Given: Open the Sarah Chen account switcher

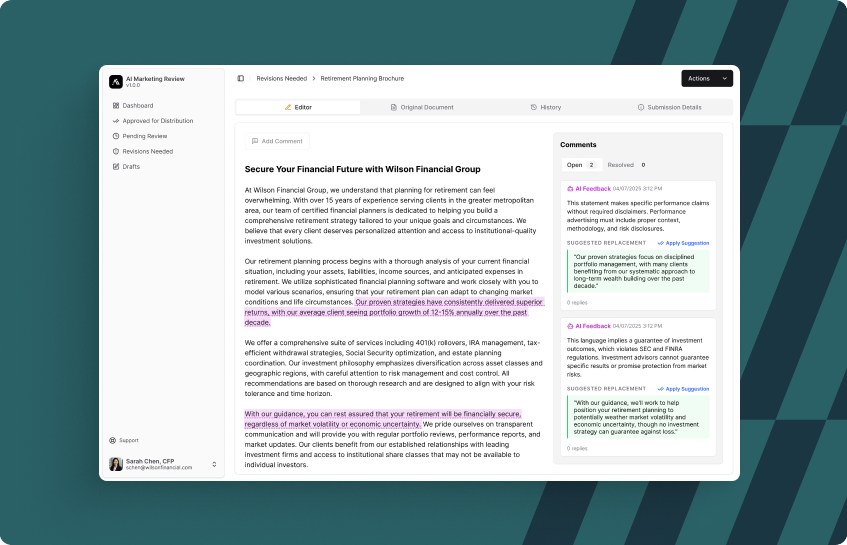Looking at the screenshot, I should point(213,464).
